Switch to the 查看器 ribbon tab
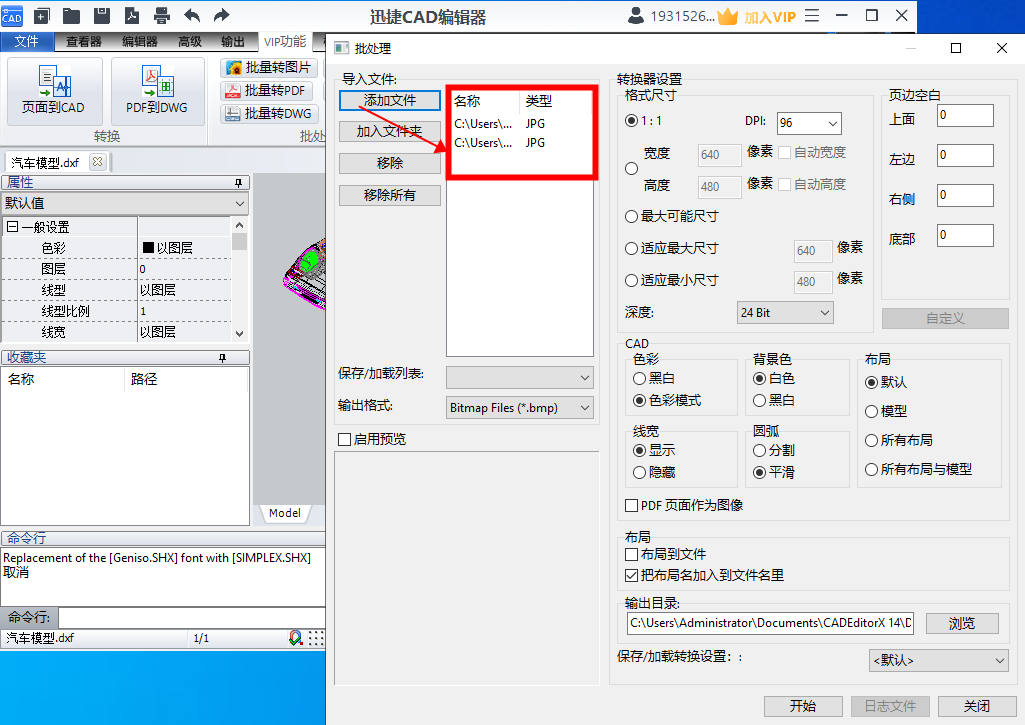Viewport: 1025px width, 725px height. tap(84, 41)
